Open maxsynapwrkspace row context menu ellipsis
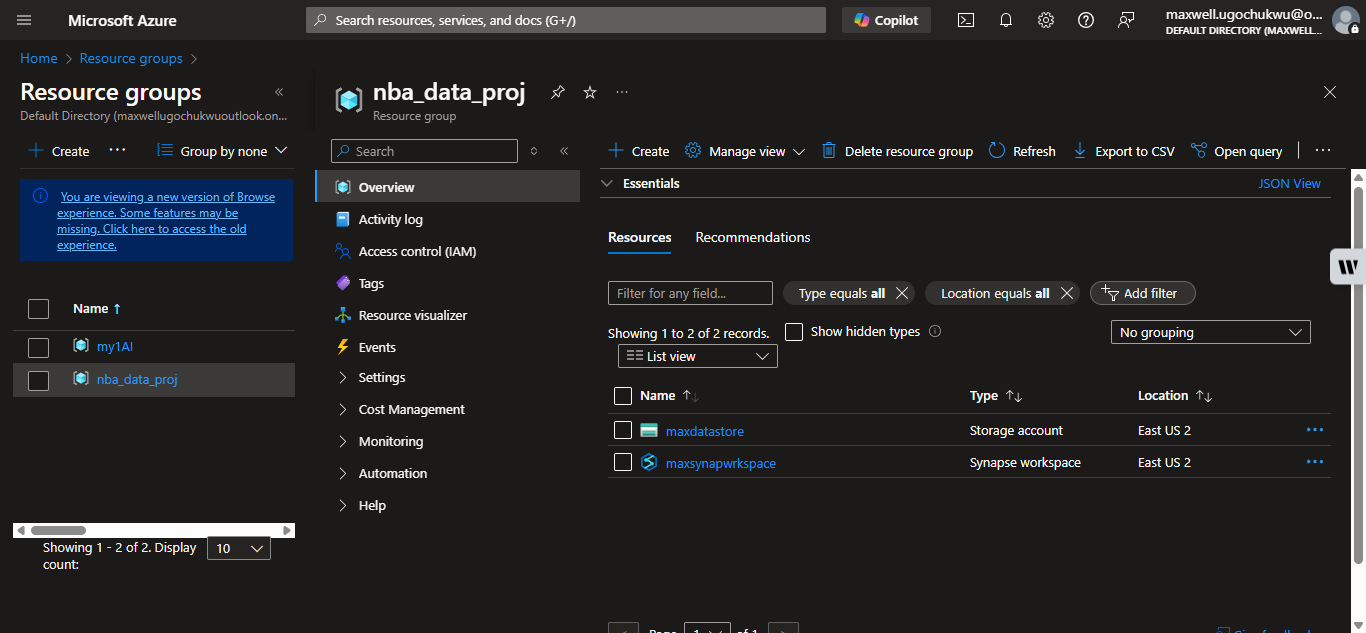Screen dimensions: 1366x633 1315,462
